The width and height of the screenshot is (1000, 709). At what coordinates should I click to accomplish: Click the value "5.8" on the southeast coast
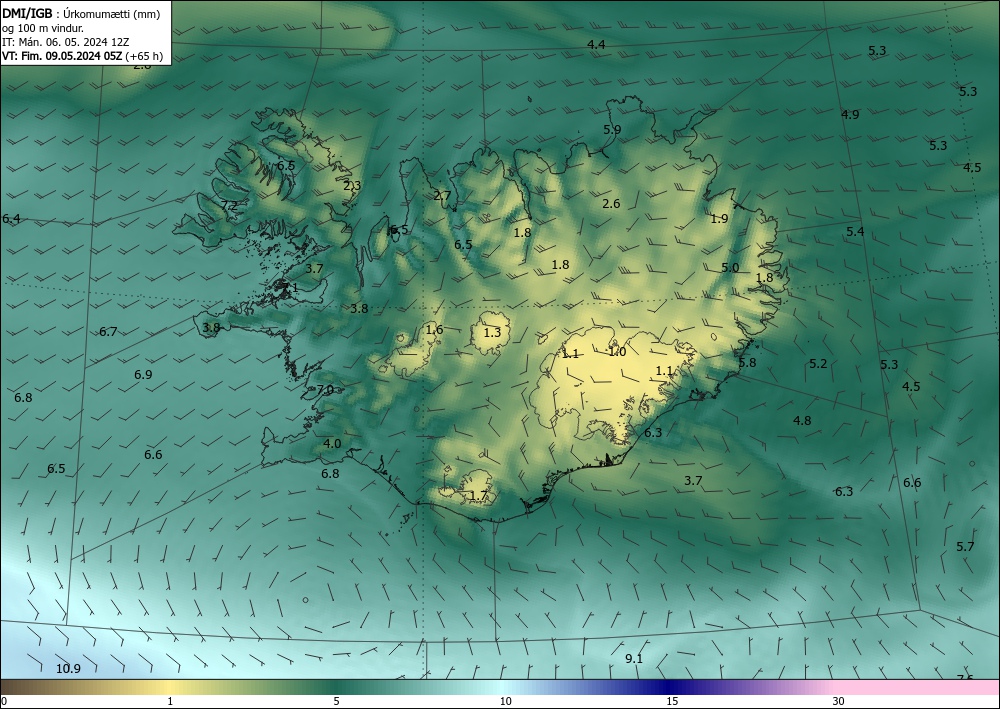coord(747,363)
